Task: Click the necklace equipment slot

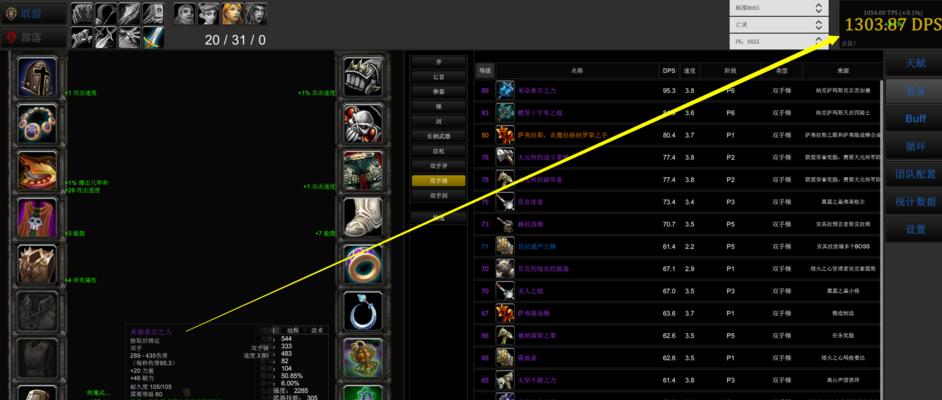Action: (x=37, y=124)
